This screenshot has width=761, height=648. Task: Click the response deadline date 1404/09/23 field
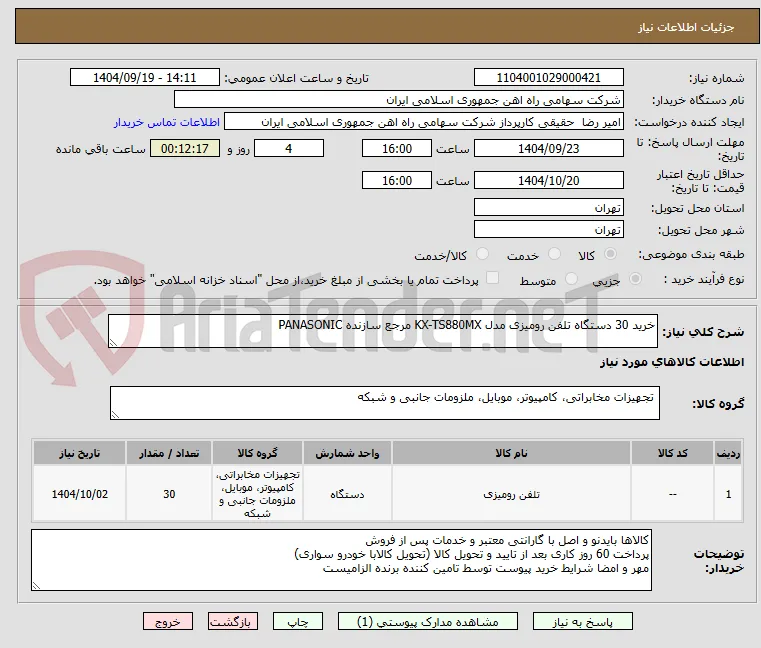tap(548, 149)
